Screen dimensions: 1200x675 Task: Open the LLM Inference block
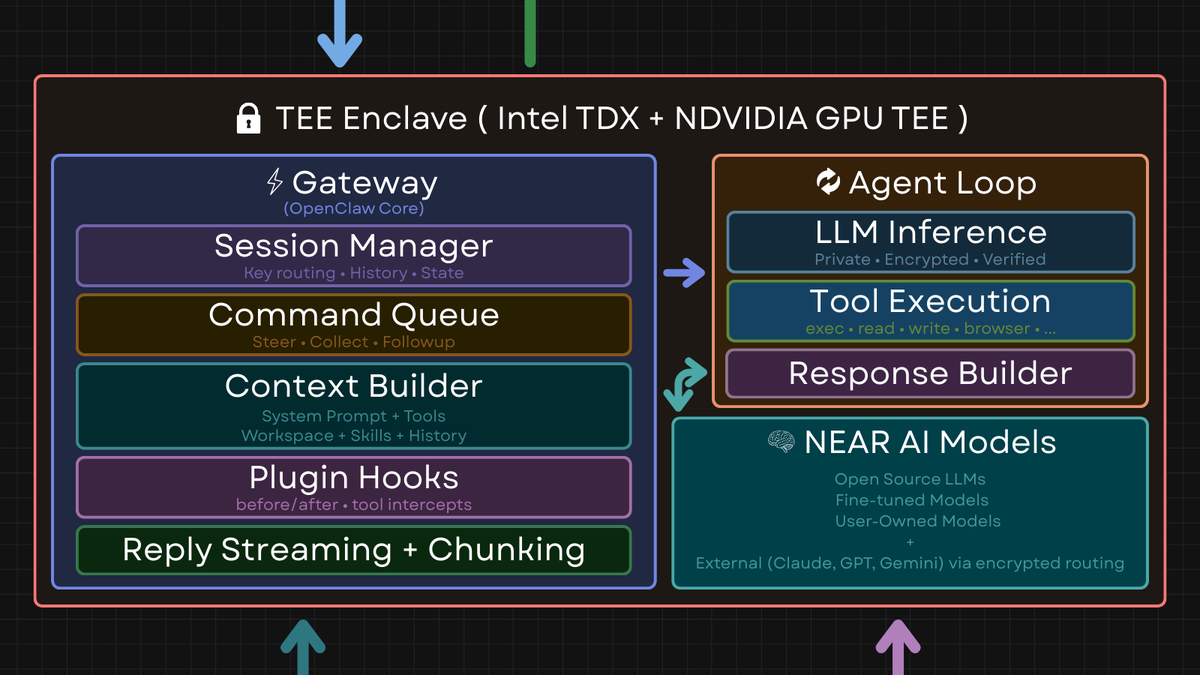click(x=931, y=242)
